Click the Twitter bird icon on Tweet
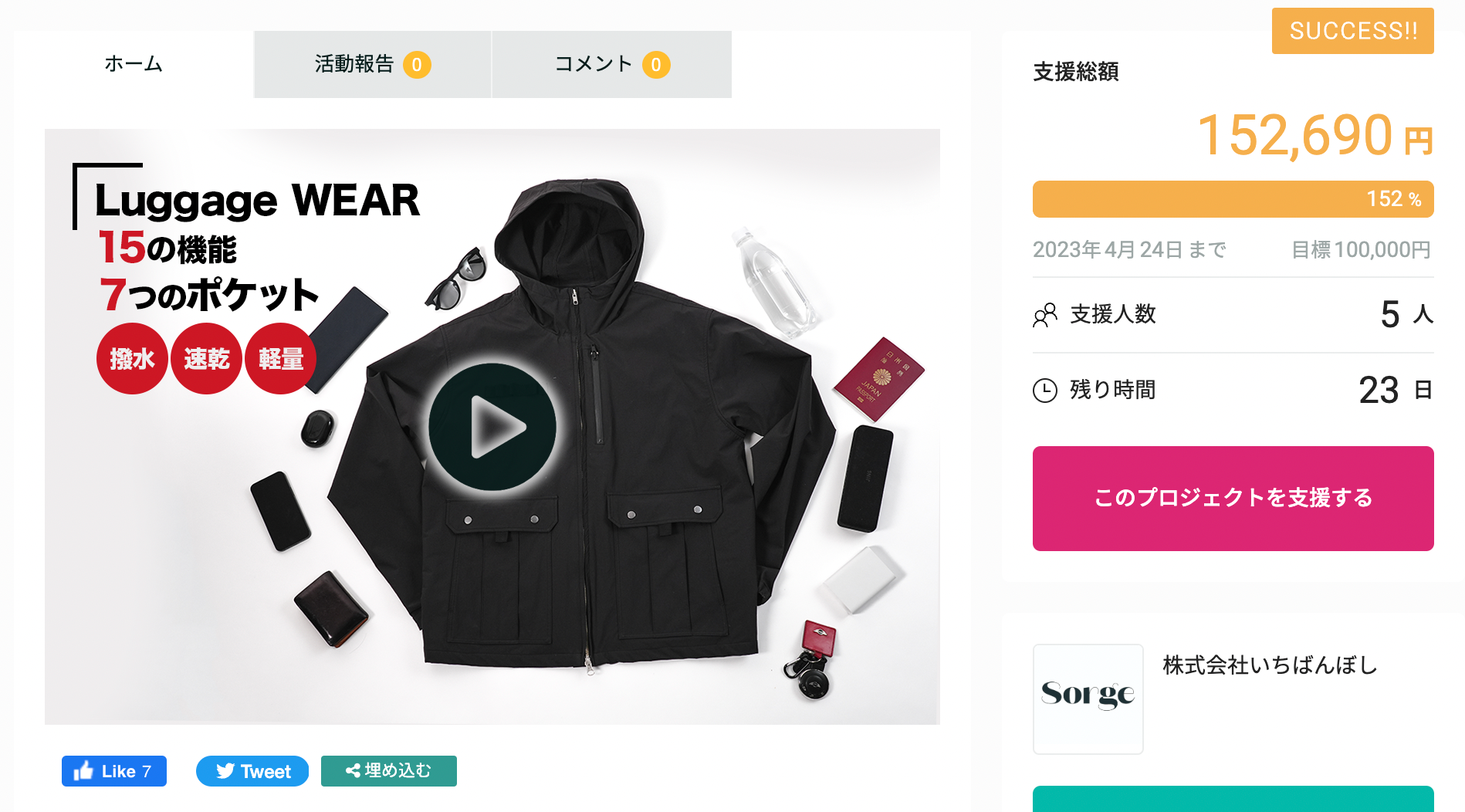Image resolution: width=1465 pixels, height=812 pixels. click(225, 771)
